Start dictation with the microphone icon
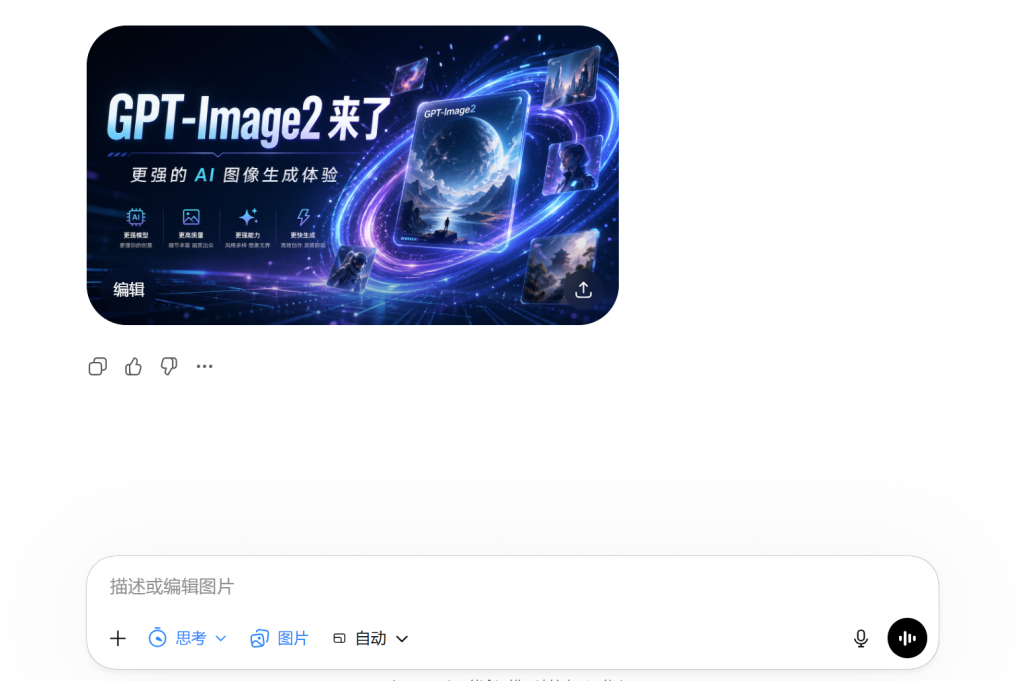The height and width of the screenshot is (681, 1024). coord(860,638)
